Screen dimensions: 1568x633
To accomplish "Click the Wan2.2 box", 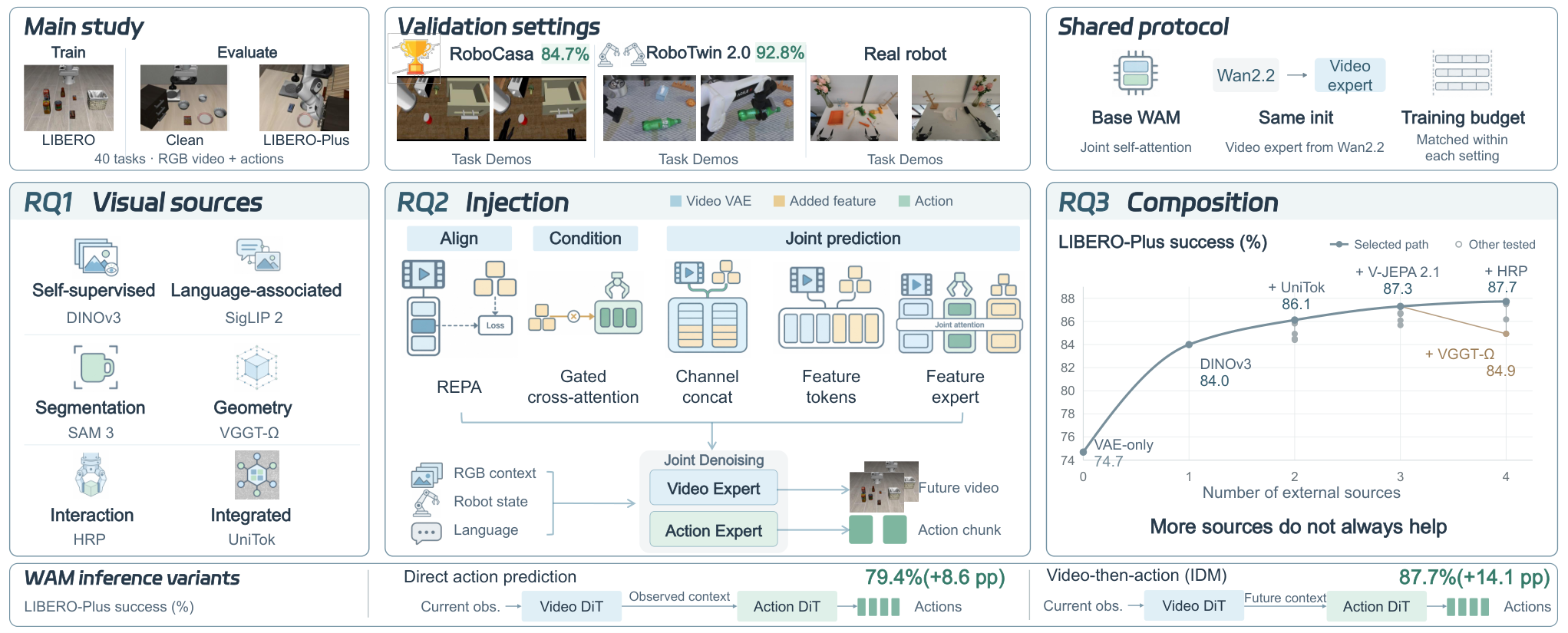I will coord(1246,75).
